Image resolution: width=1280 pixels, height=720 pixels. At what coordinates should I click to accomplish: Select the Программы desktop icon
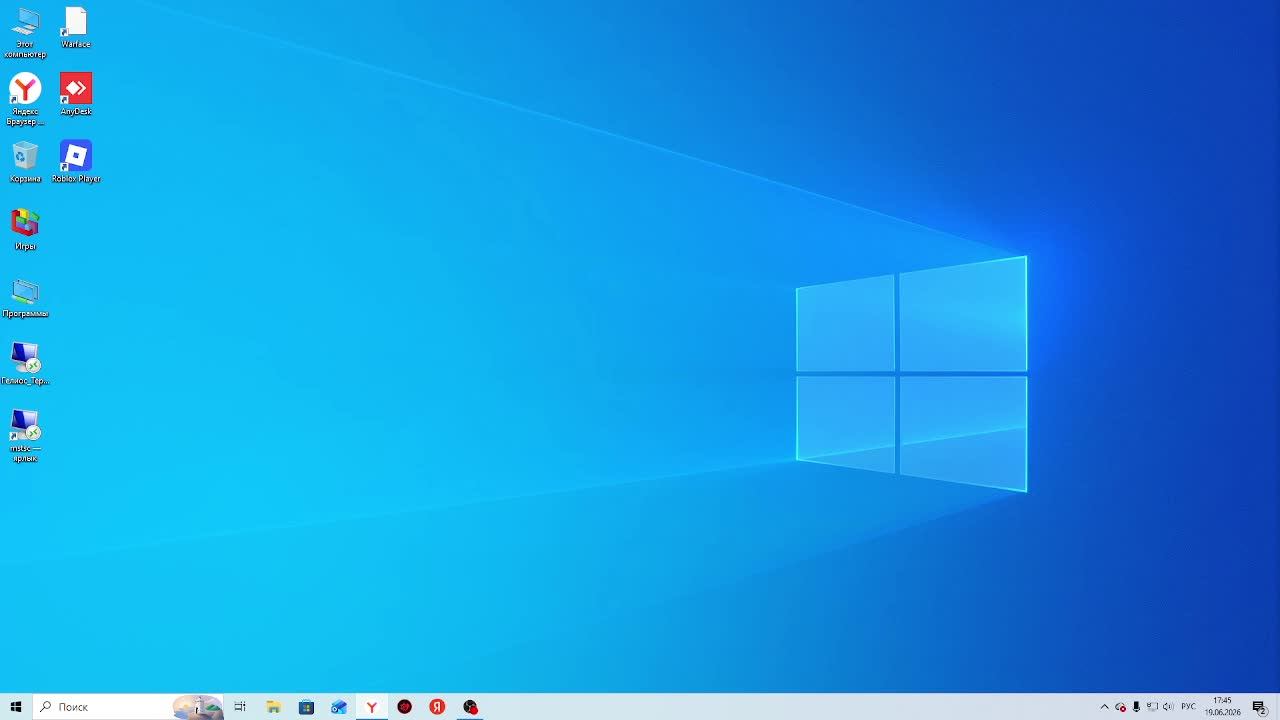pyautogui.click(x=25, y=296)
